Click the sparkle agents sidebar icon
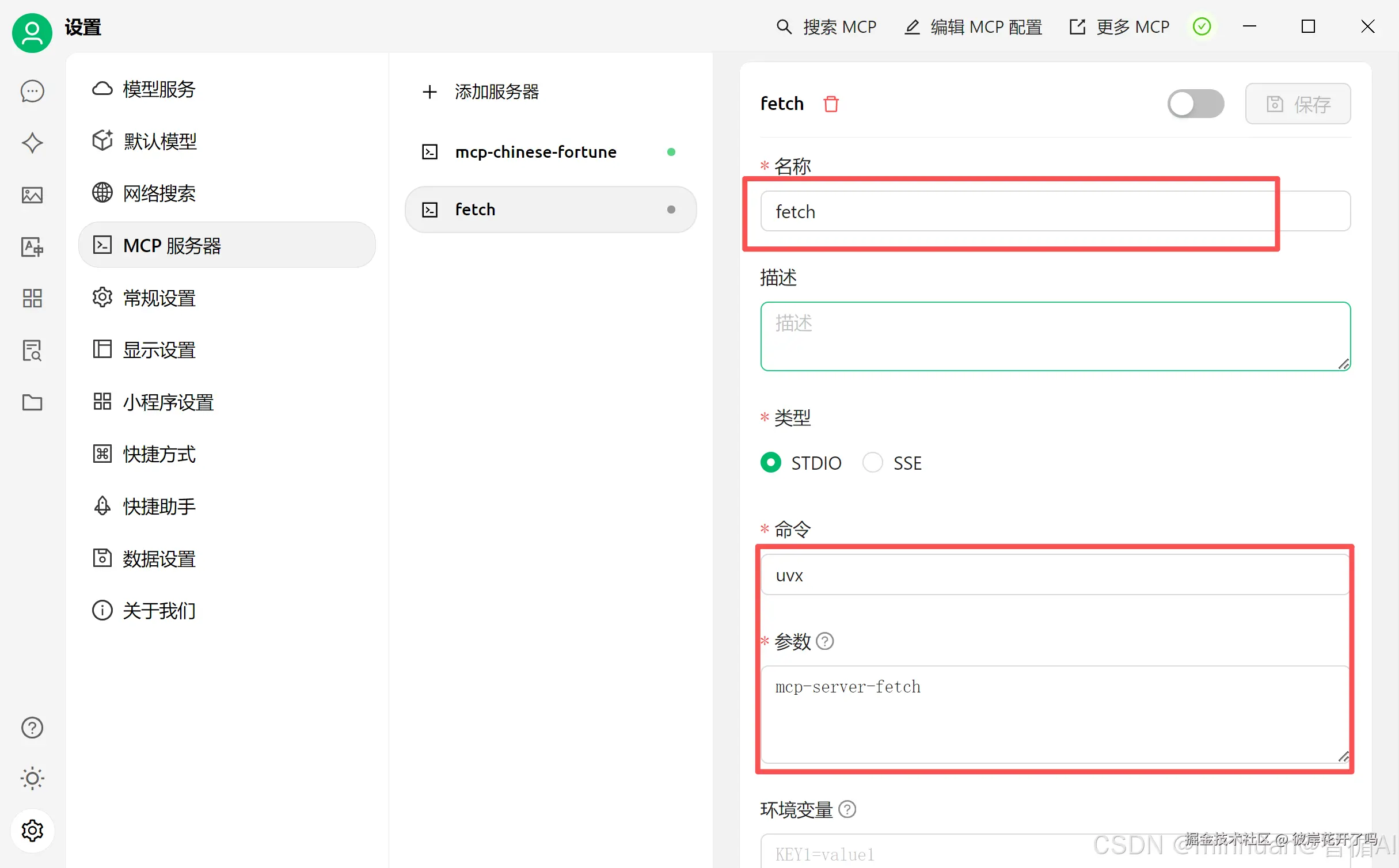This screenshot has width=1399, height=868. point(32,143)
